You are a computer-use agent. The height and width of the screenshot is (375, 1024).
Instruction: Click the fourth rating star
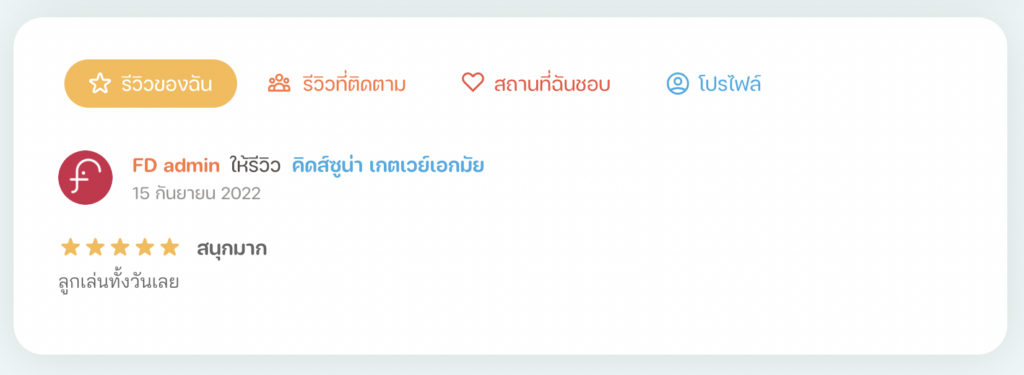[144, 247]
